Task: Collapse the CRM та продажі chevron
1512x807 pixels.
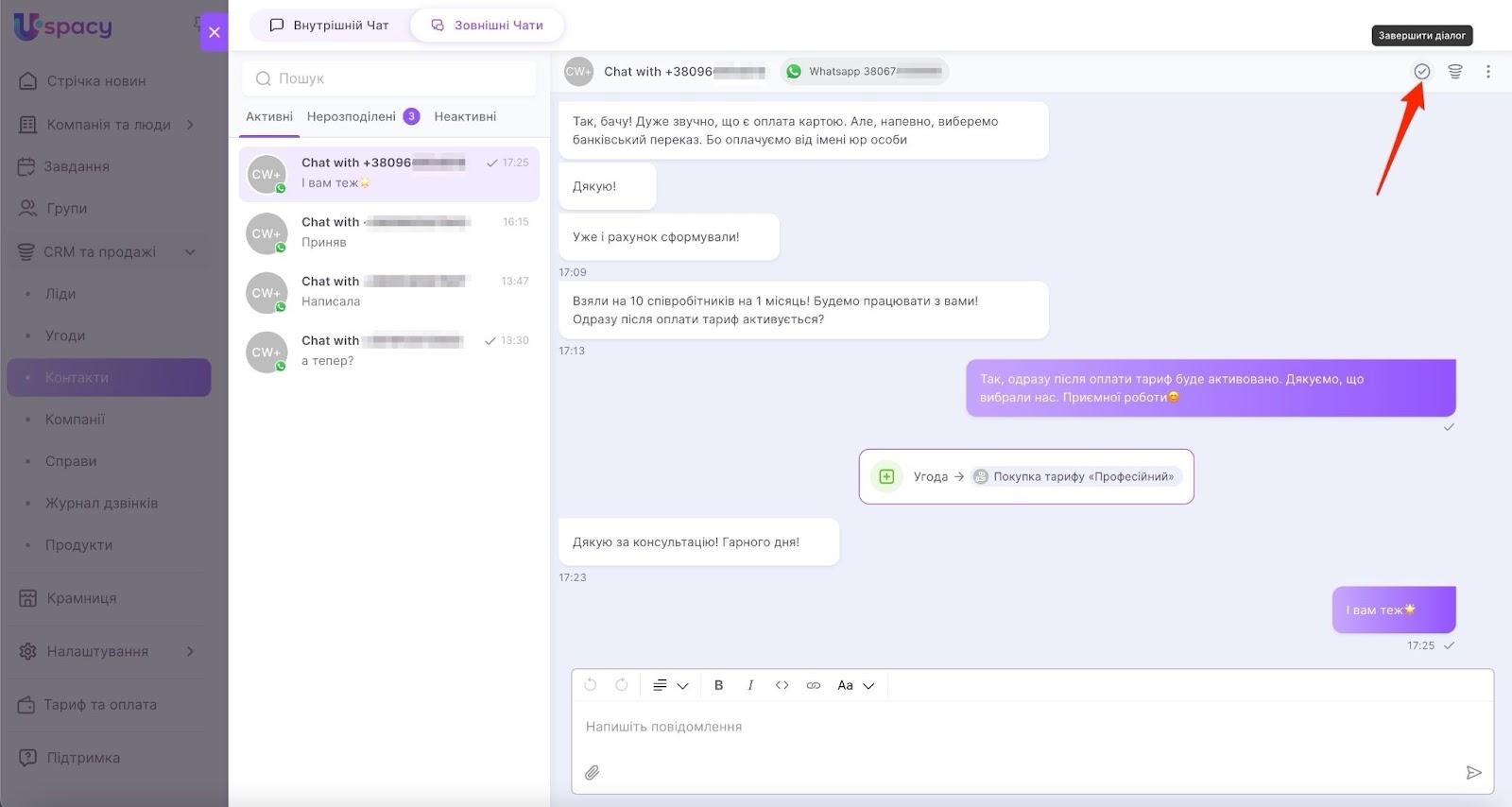Action: [x=190, y=251]
